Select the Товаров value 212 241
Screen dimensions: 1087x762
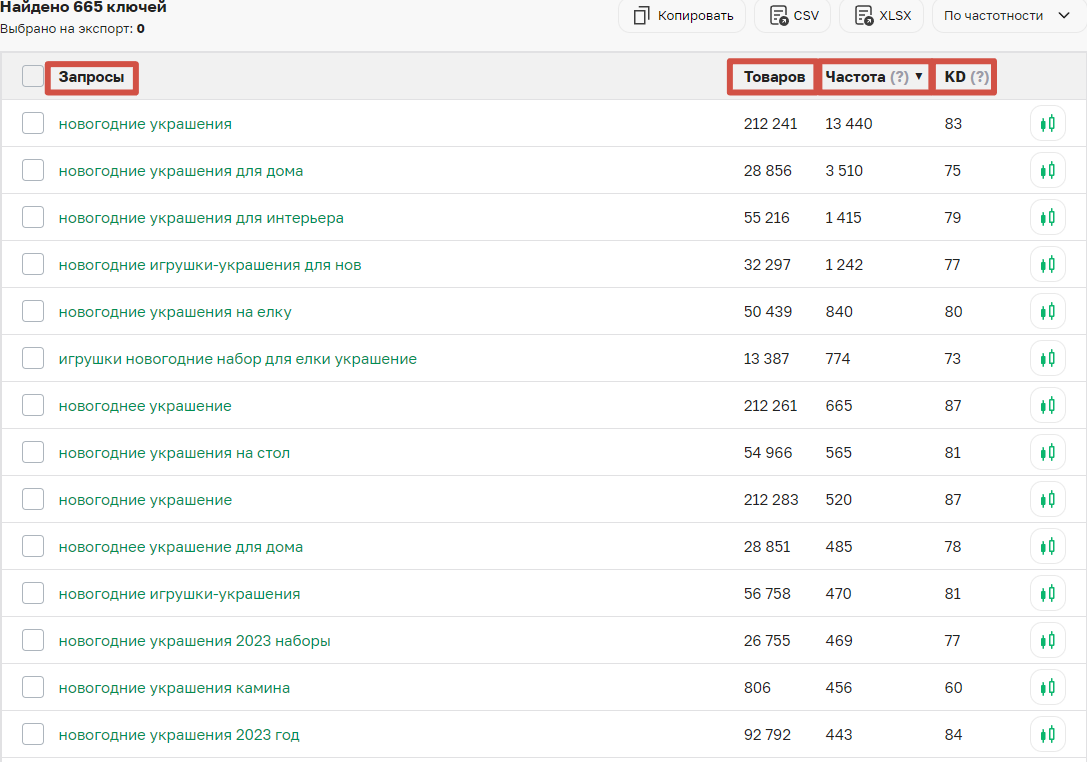click(770, 124)
